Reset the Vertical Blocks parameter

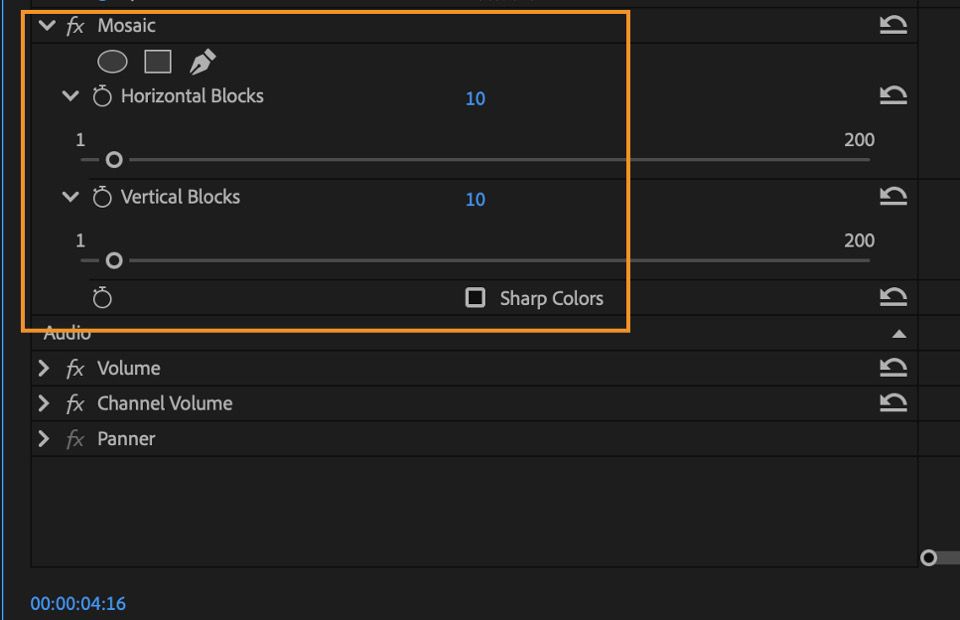click(893, 196)
